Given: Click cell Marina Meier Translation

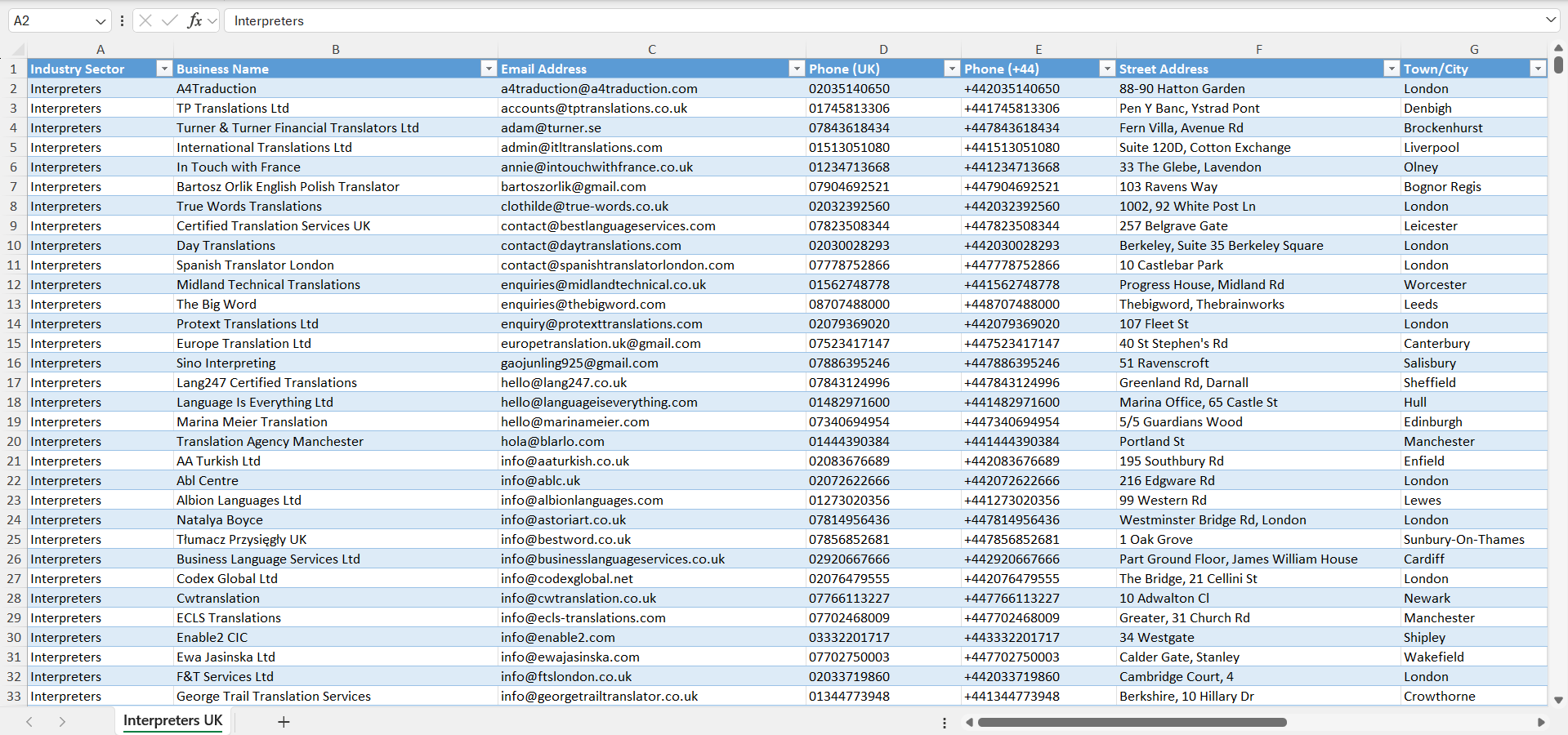Looking at the screenshot, I should pyautogui.click(x=336, y=421).
